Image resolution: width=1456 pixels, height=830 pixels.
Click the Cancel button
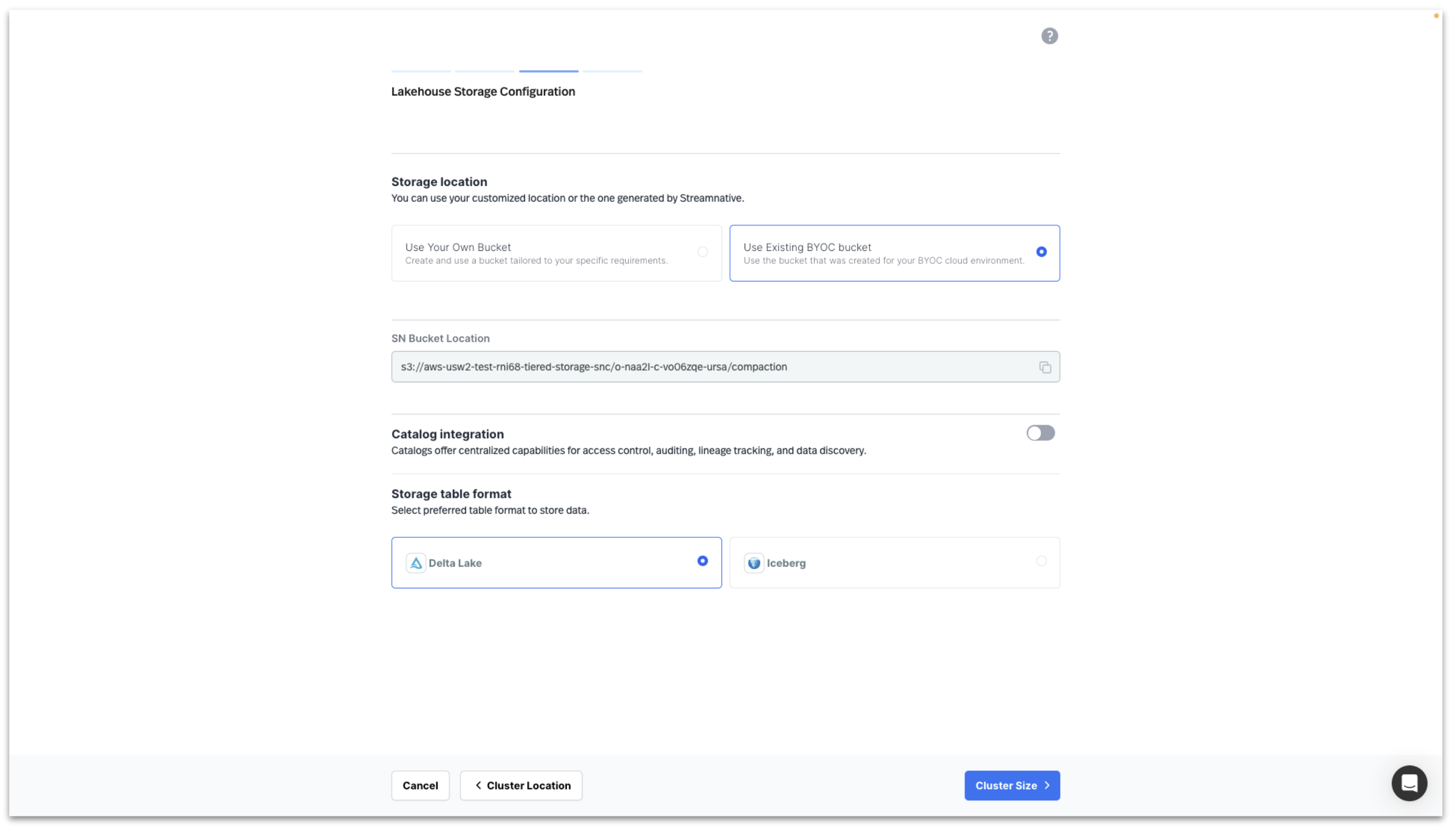pyautogui.click(x=420, y=785)
